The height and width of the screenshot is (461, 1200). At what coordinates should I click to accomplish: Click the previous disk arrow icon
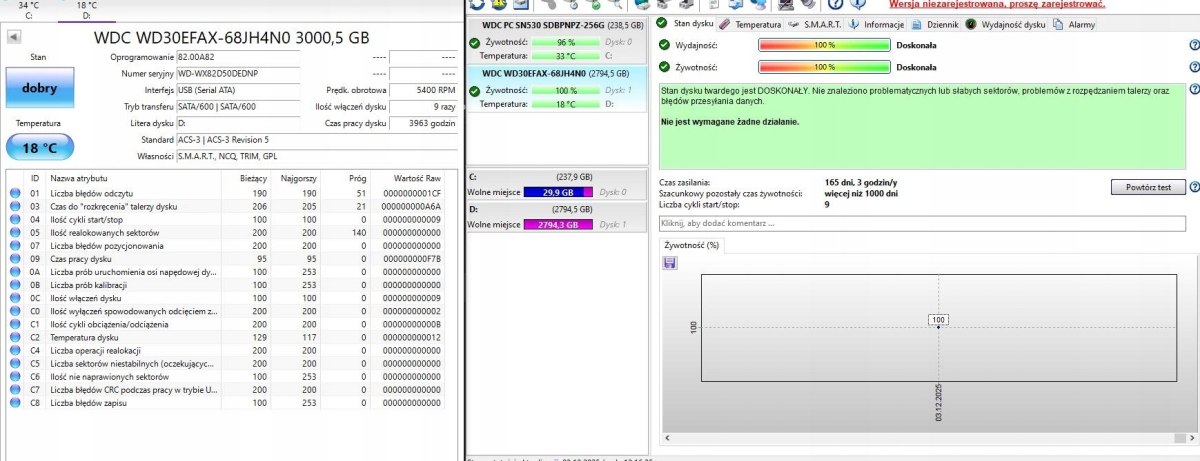tap(15, 38)
